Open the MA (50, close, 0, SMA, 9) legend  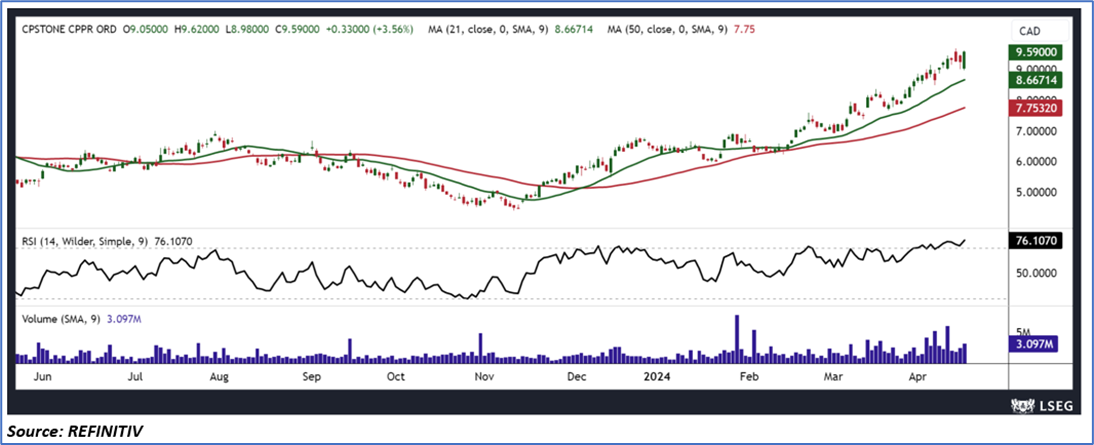point(669,30)
